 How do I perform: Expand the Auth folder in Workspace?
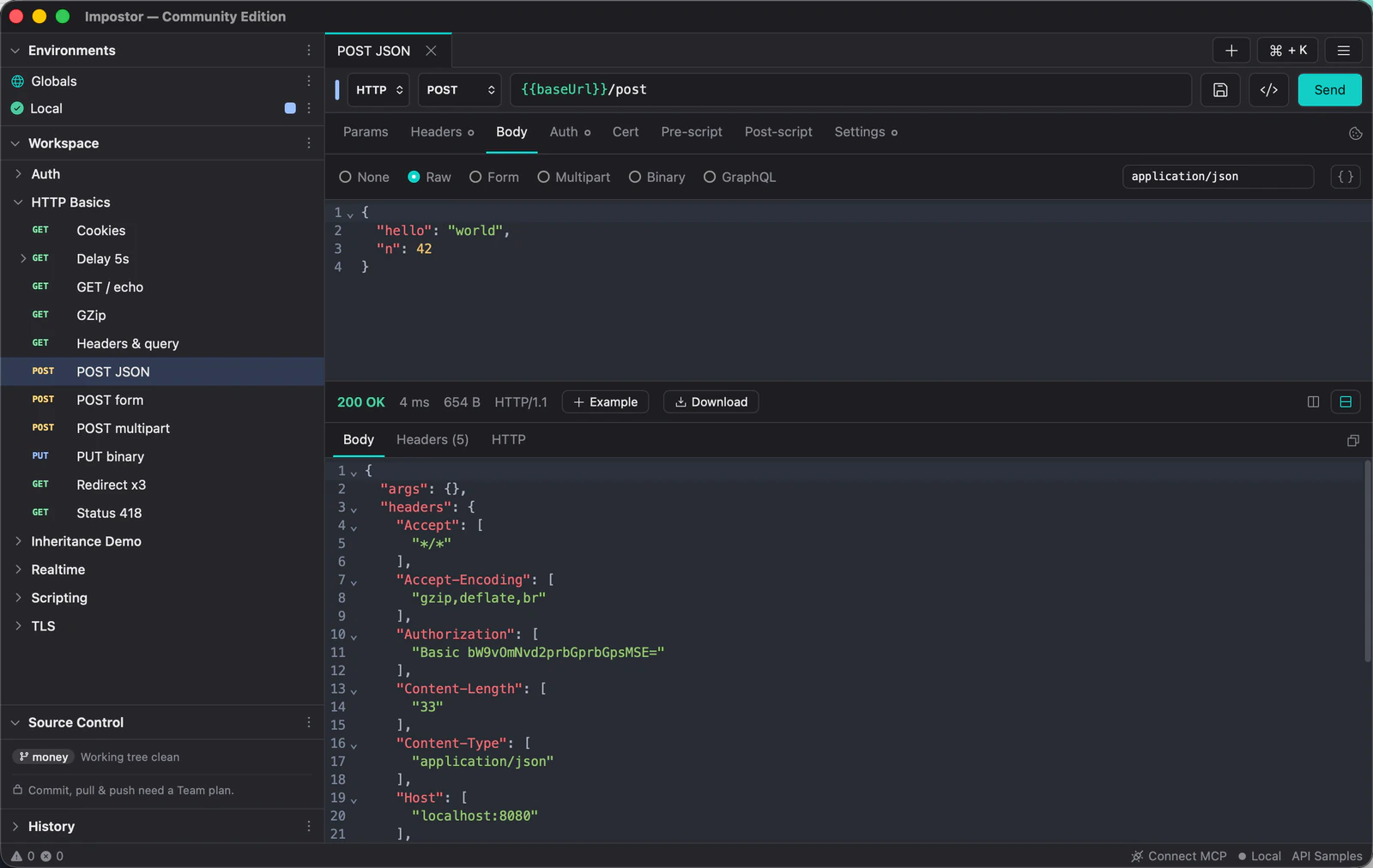(18, 174)
